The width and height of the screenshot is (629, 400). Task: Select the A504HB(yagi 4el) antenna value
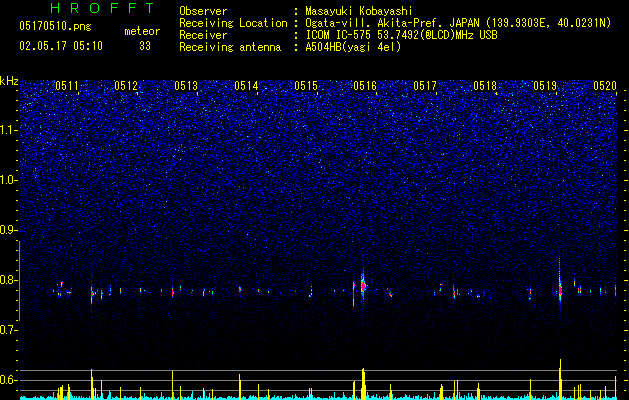(353, 47)
